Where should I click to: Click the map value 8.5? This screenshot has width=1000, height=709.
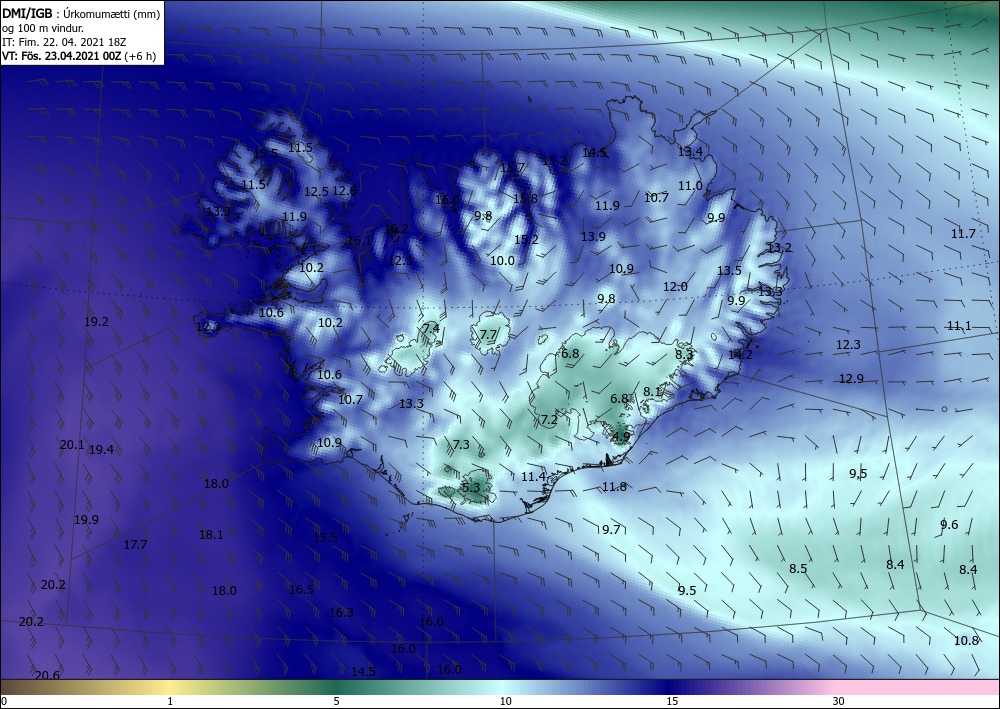click(x=798, y=568)
